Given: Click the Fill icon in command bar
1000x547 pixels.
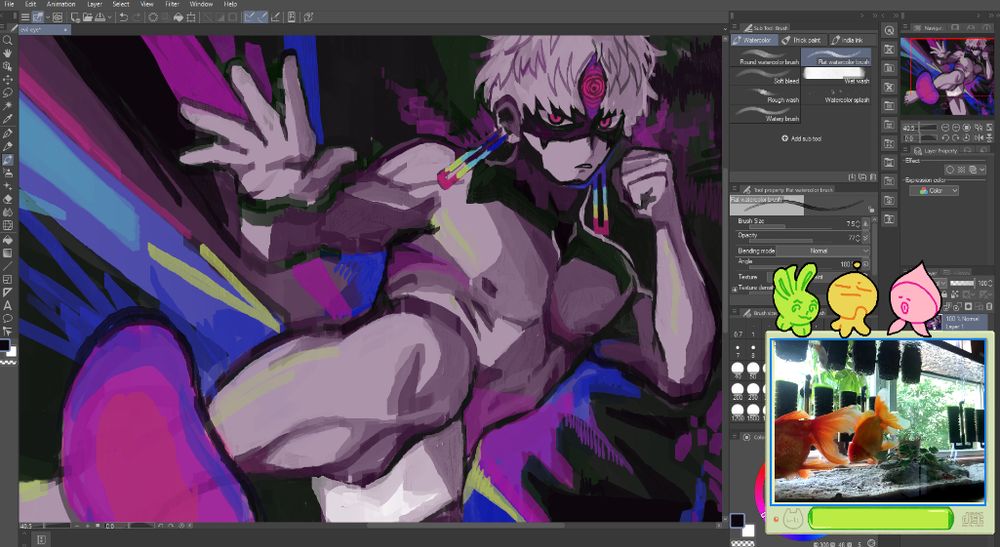Looking at the screenshot, I should pyautogui.click(x=178, y=17).
